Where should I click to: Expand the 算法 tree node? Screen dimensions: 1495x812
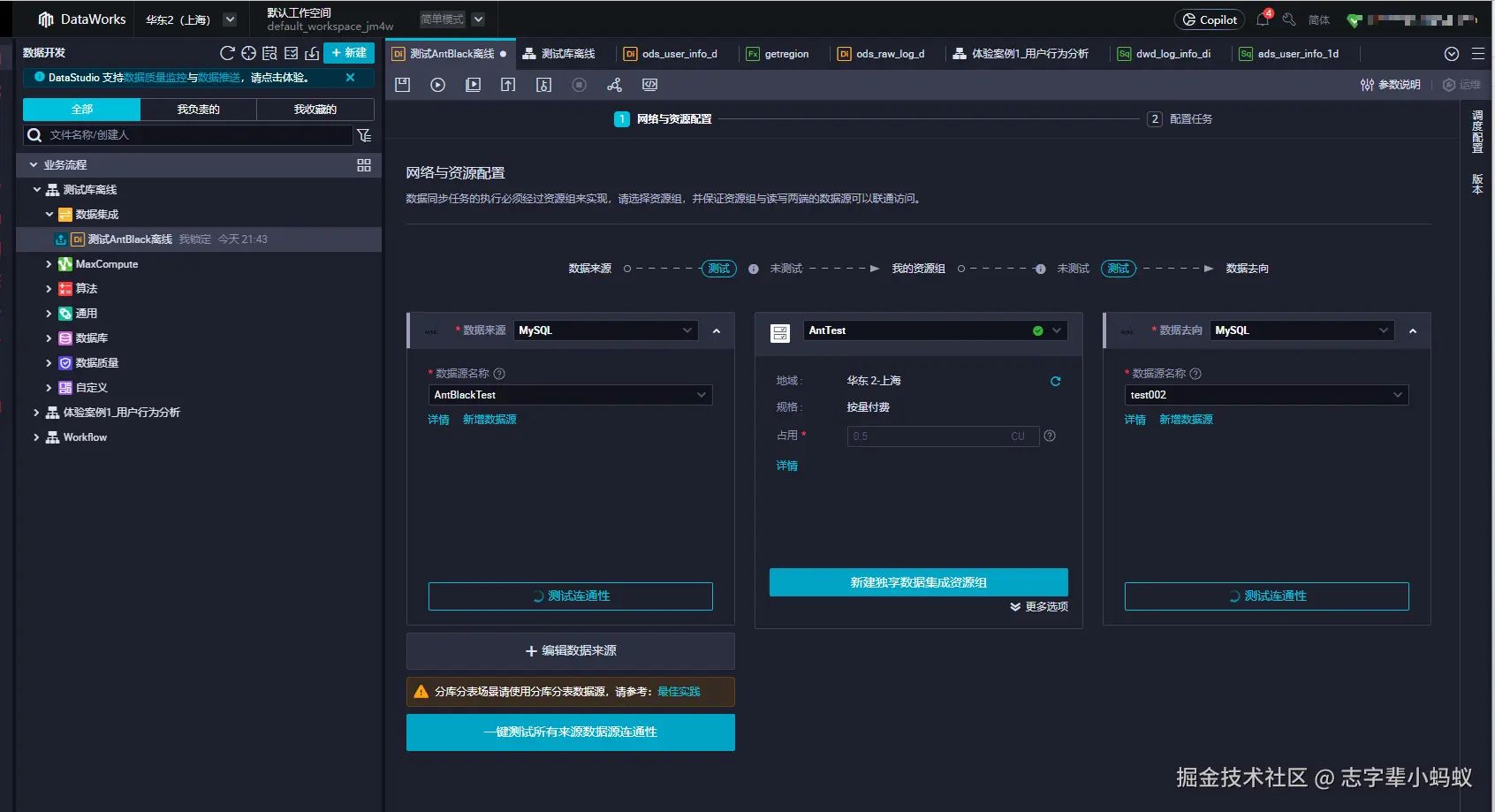[49, 289]
